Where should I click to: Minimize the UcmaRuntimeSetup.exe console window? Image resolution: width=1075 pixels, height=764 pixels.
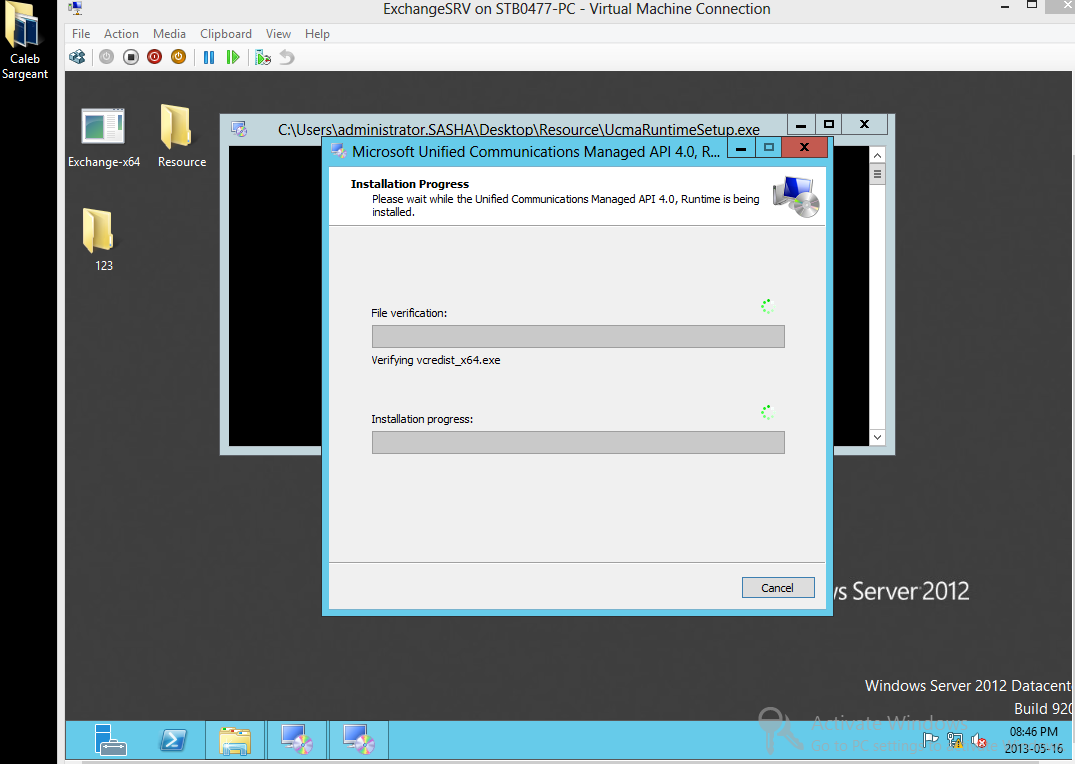[801, 125]
